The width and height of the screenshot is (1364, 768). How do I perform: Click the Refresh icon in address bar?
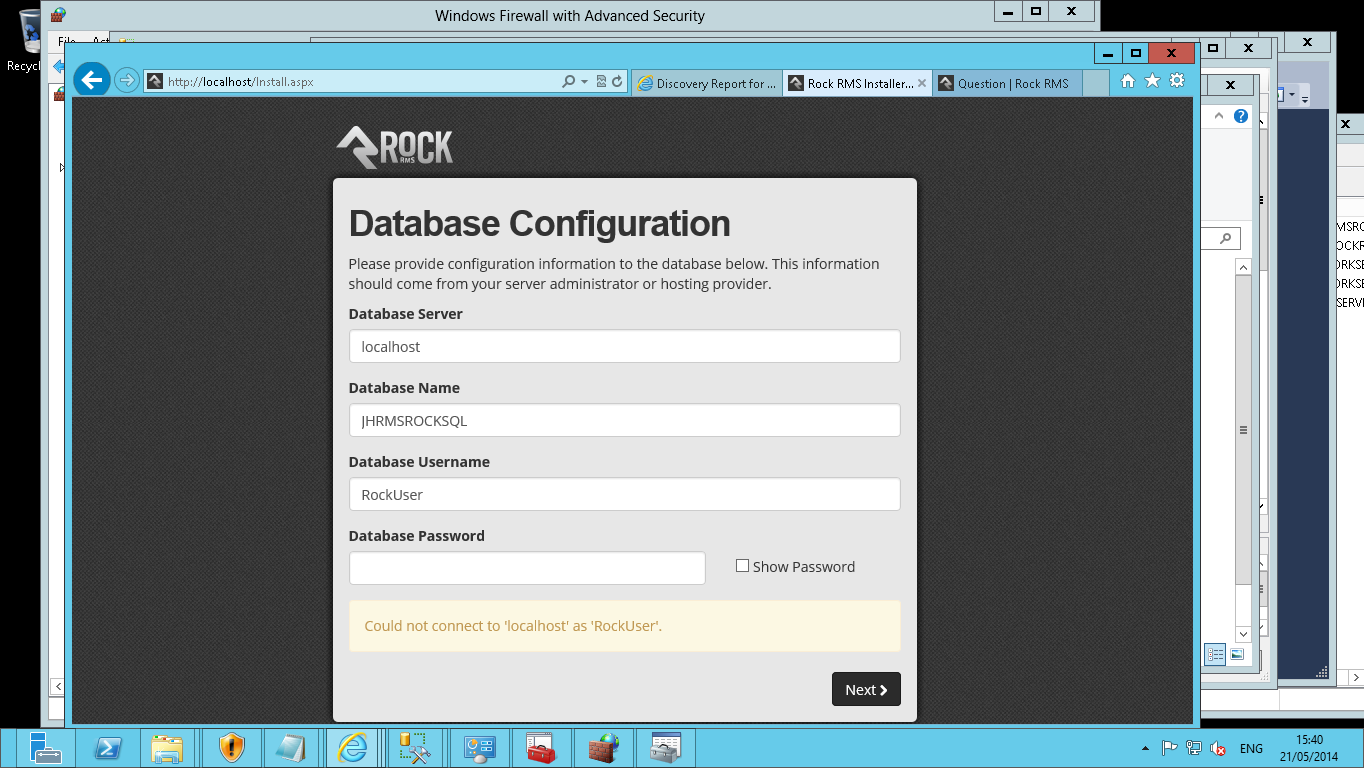tap(617, 82)
